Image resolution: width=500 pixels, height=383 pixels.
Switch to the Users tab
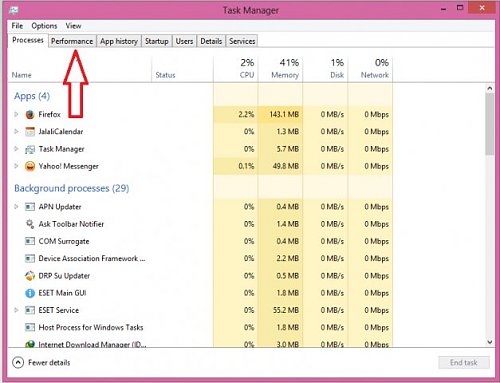184,41
